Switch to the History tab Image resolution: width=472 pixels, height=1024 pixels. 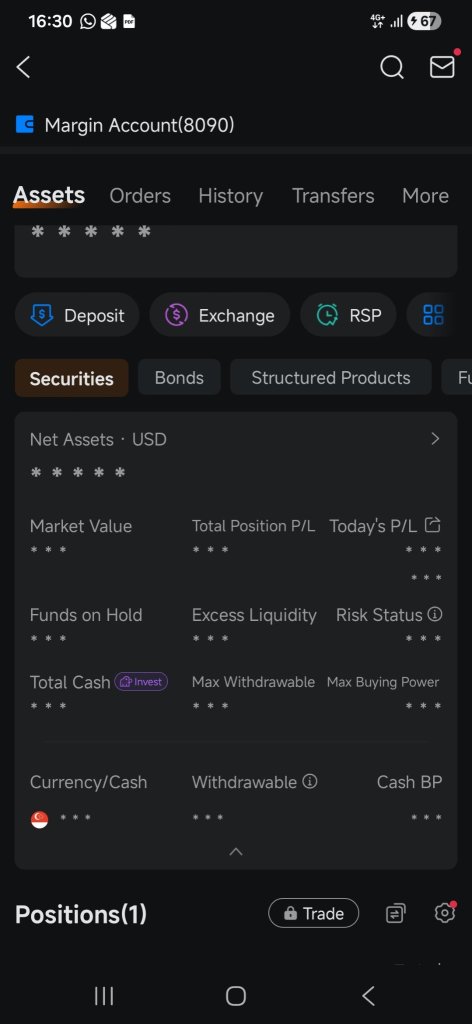tap(230, 196)
